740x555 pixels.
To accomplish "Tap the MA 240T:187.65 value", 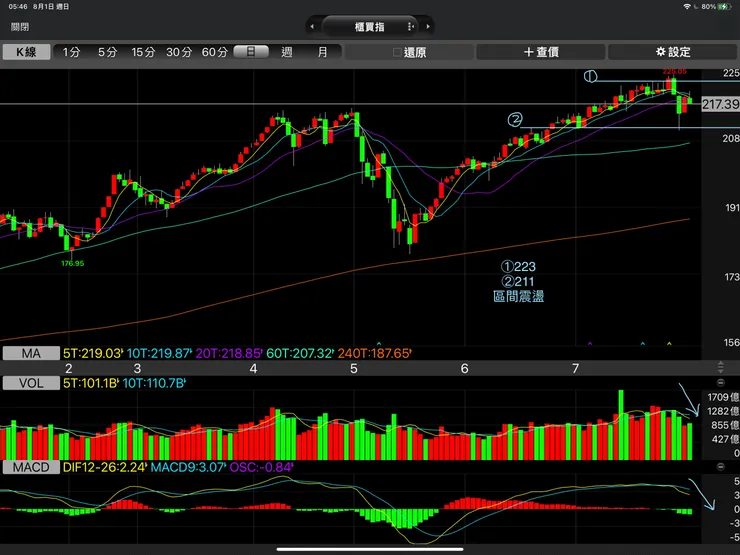I will 375,353.
